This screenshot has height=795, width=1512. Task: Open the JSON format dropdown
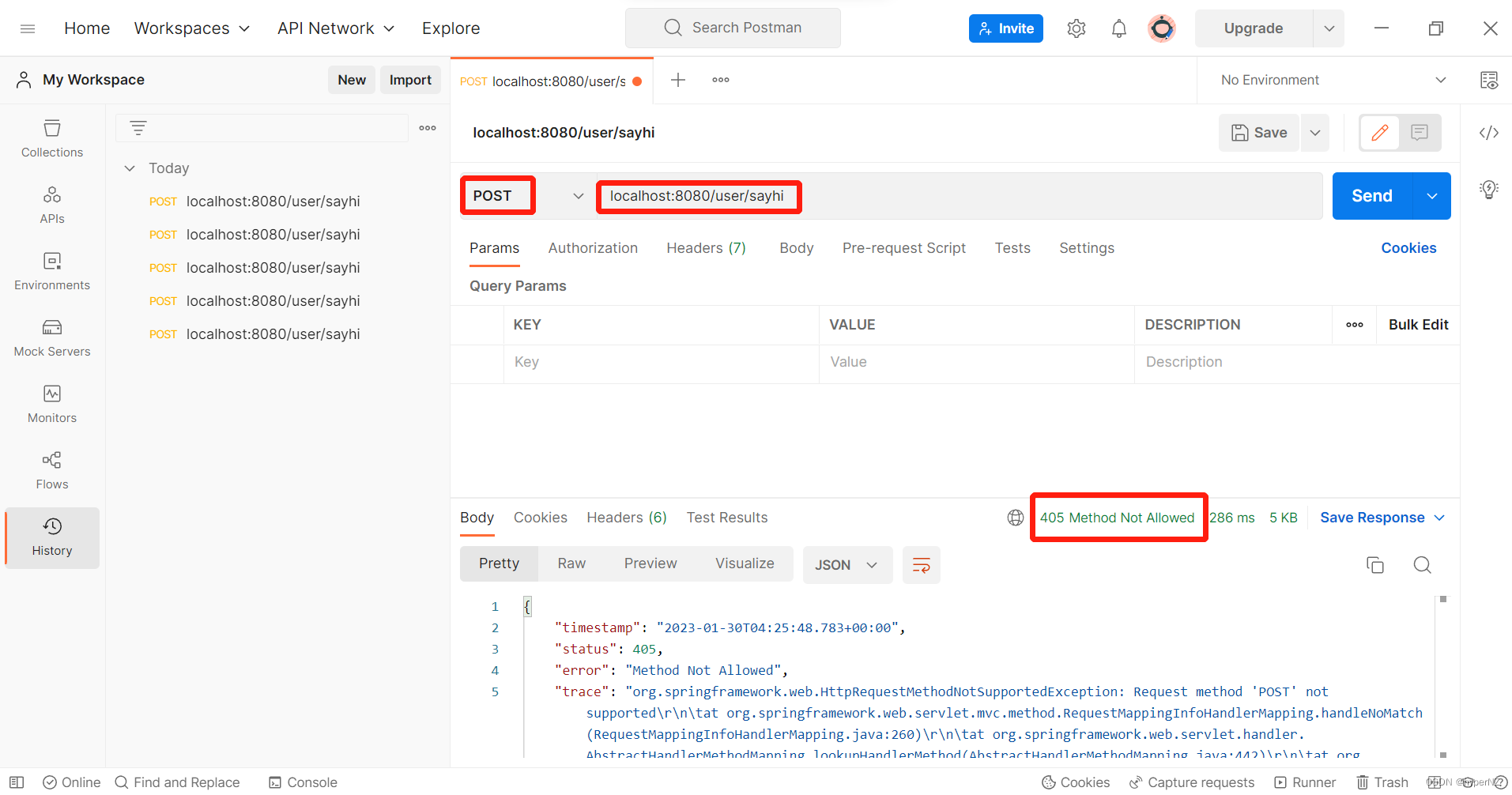[847, 565]
